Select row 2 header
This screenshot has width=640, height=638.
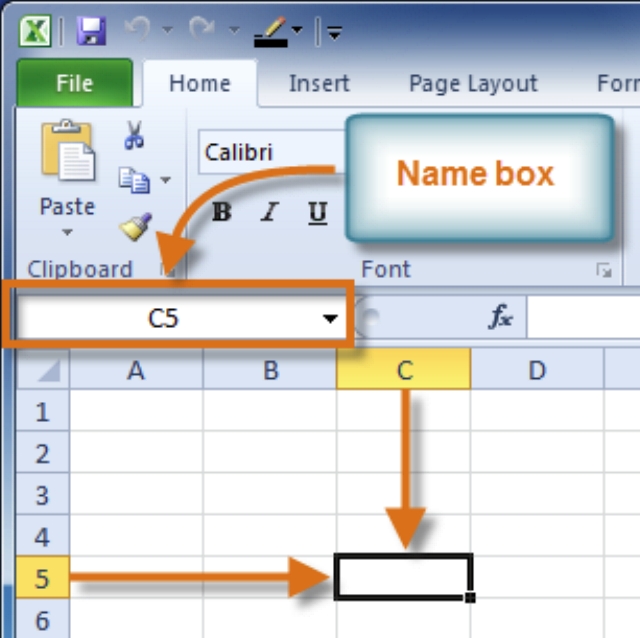point(43,453)
